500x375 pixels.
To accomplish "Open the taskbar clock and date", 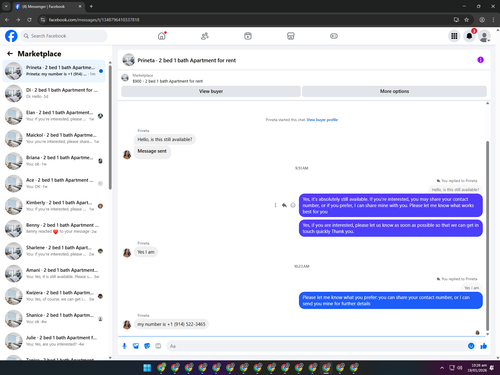I will point(477,368).
